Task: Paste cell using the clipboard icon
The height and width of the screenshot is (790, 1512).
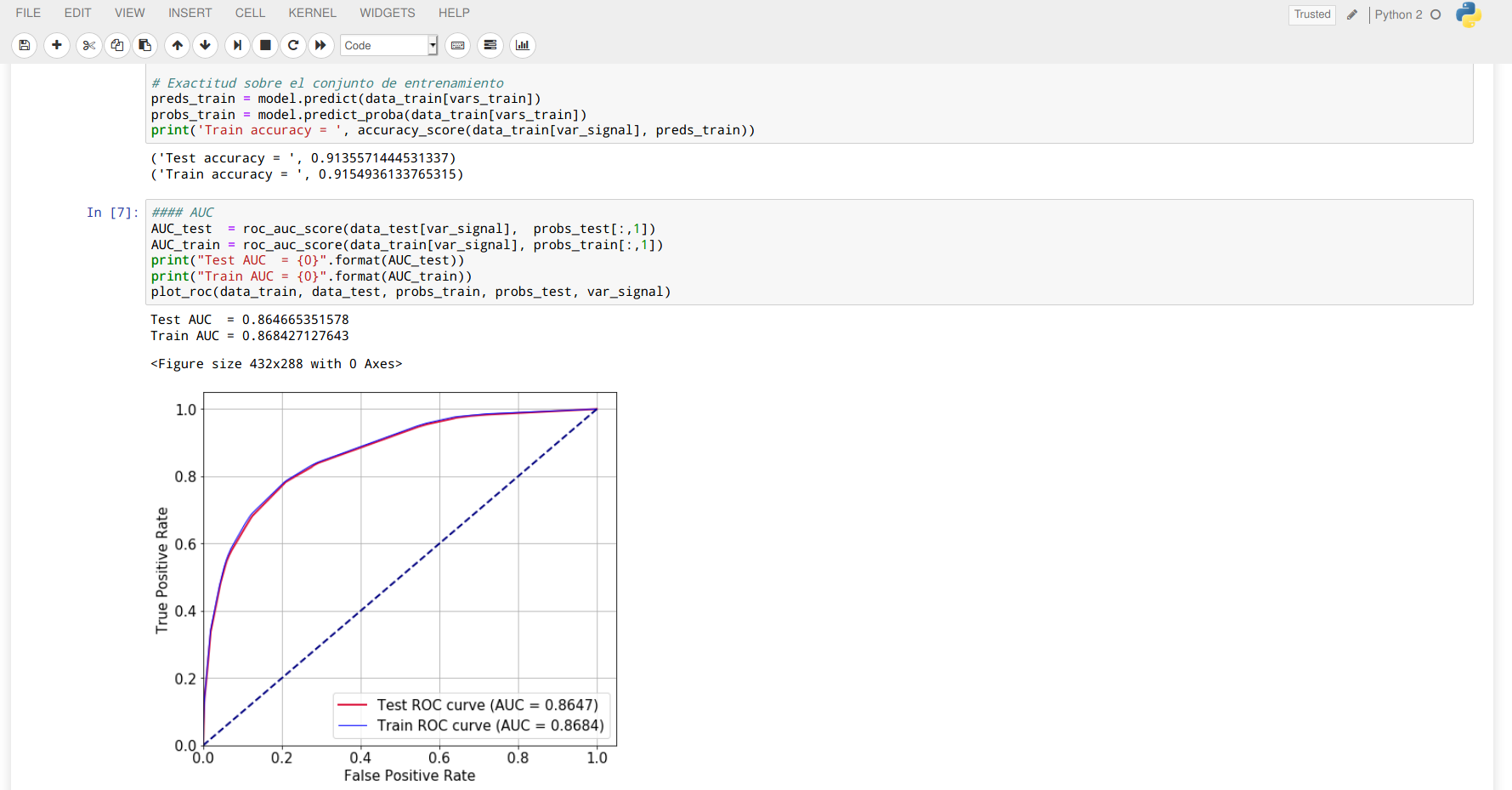Action: pos(145,45)
